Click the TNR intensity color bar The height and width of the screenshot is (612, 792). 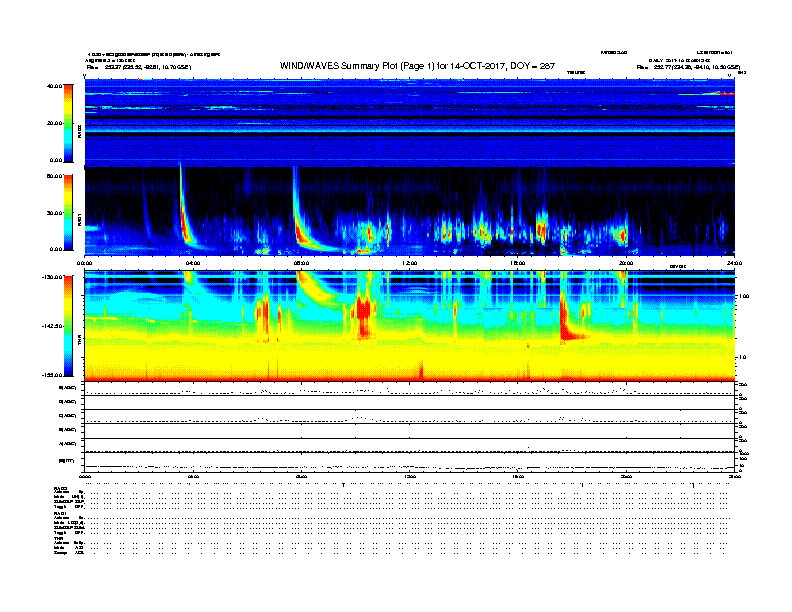[x=68, y=326]
